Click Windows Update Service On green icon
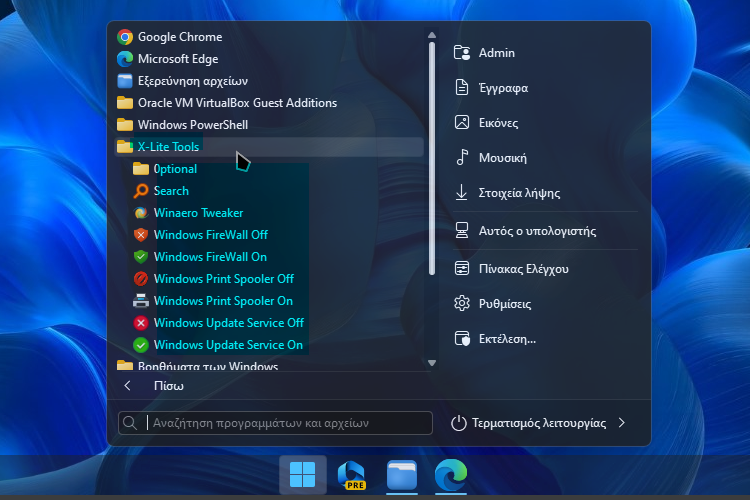This screenshot has height=500, width=750. [141, 345]
